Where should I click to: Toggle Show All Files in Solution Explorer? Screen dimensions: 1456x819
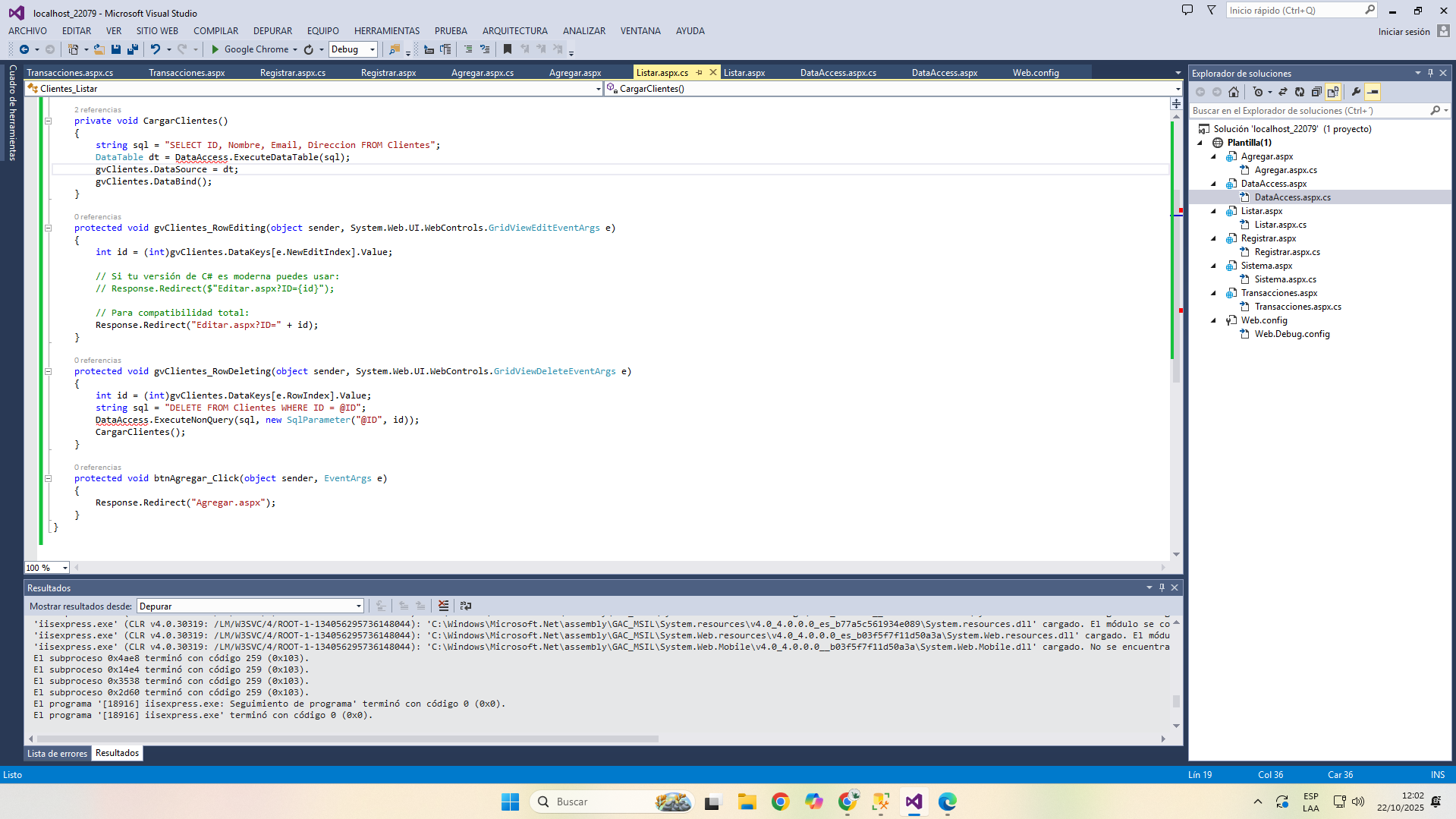pyautogui.click(x=1333, y=92)
